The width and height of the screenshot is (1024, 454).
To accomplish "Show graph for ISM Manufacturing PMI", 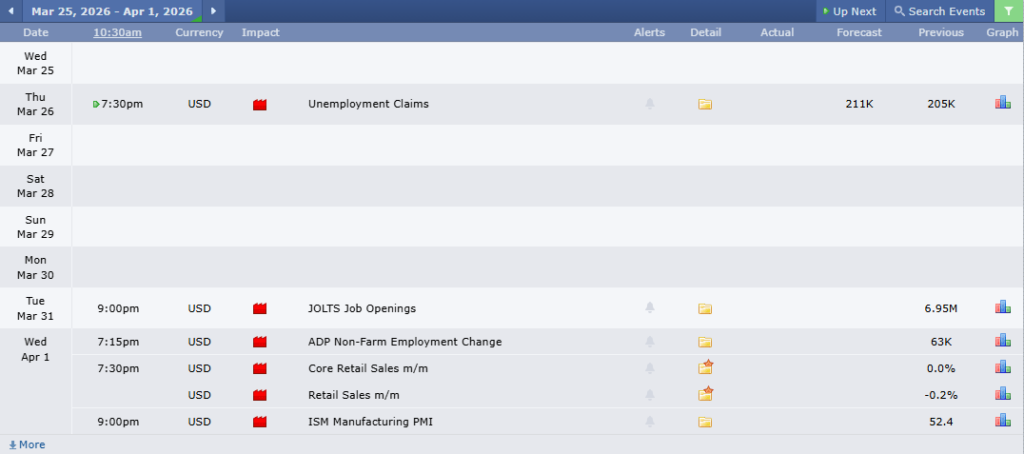I will coord(1002,421).
